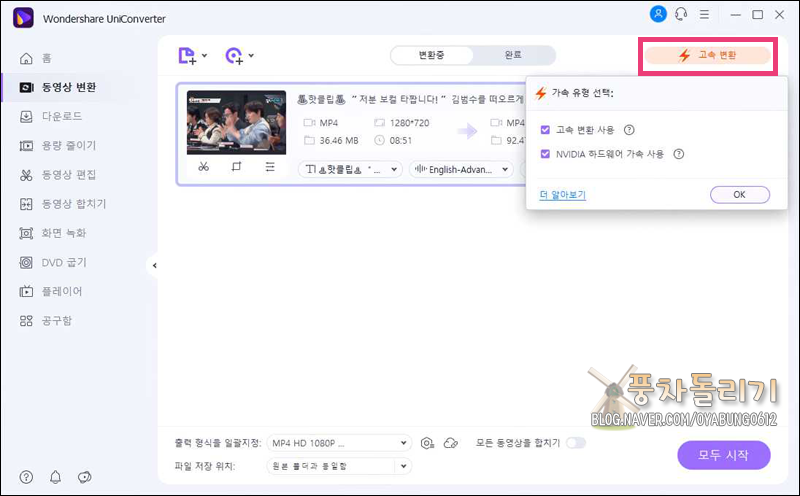Viewport: 800px width, 496px height.
Task: Open 다운로드 in the sidebar
Action: 51,116
